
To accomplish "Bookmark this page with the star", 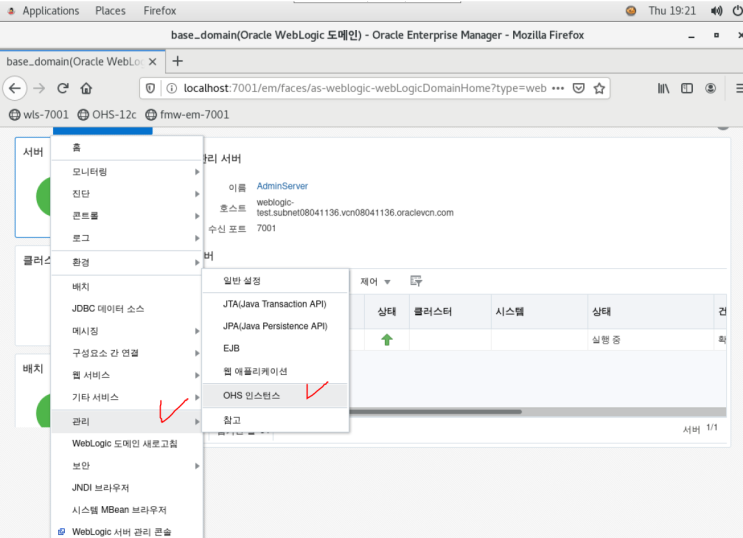I will tap(599, 88).
